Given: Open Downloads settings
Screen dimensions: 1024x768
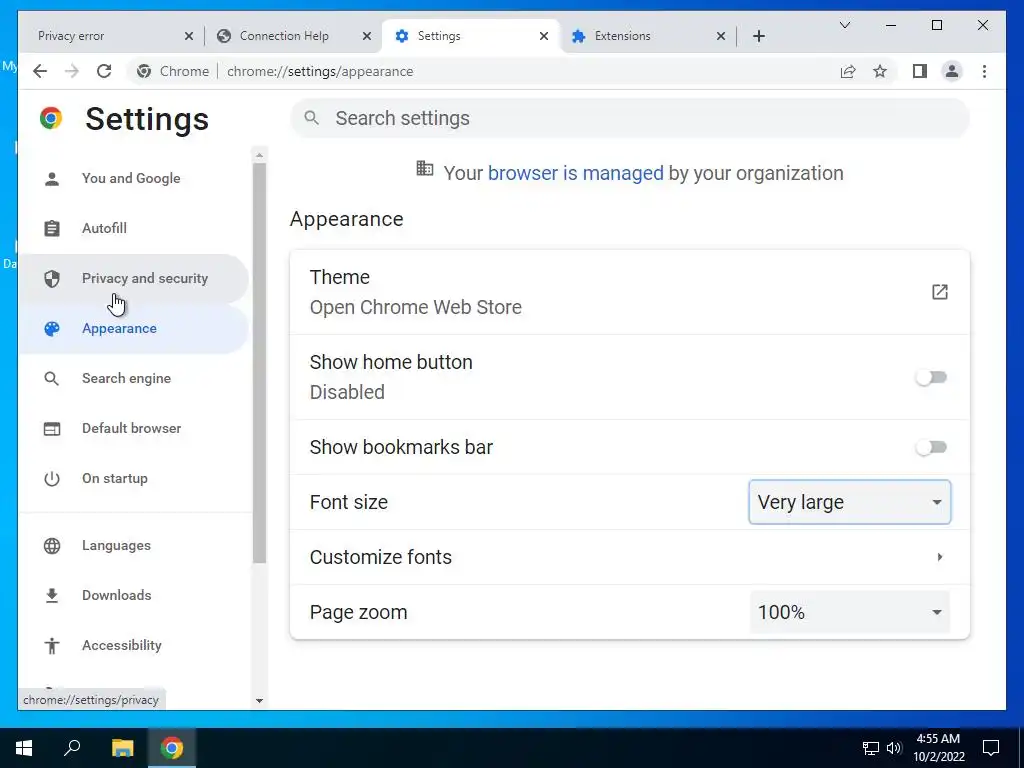Looking at the screenshot, I should coord(133,596).
